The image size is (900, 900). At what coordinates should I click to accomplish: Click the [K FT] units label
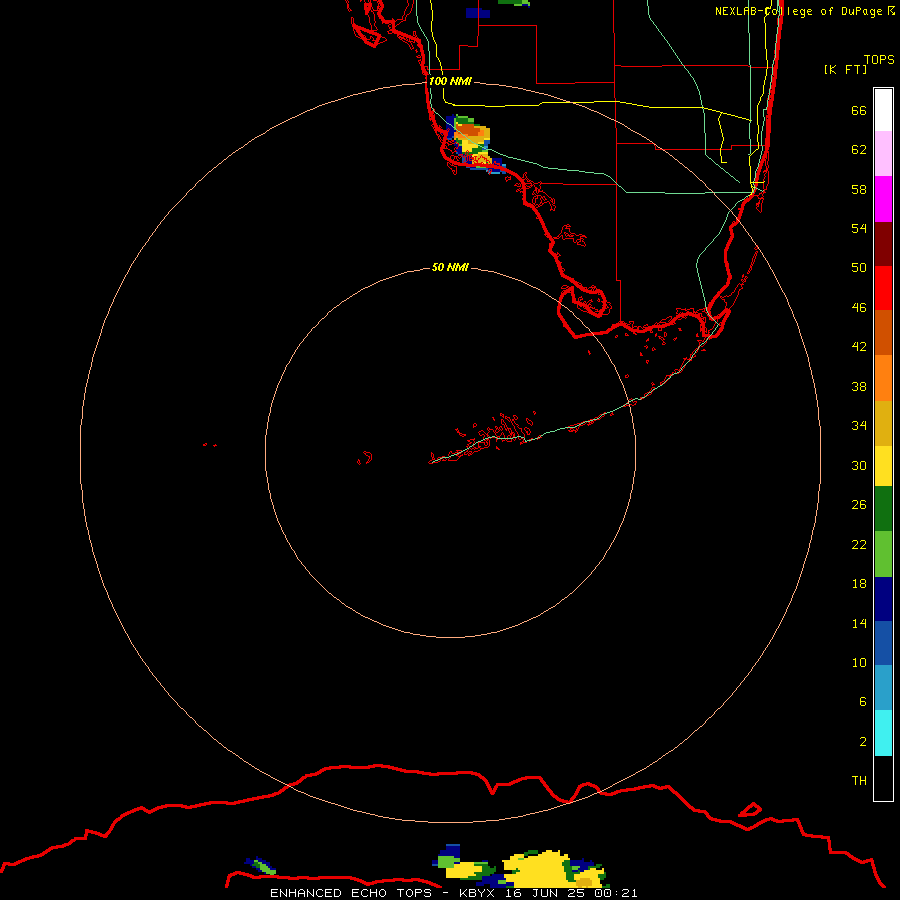pyautogui.click(x=845, y=69)
